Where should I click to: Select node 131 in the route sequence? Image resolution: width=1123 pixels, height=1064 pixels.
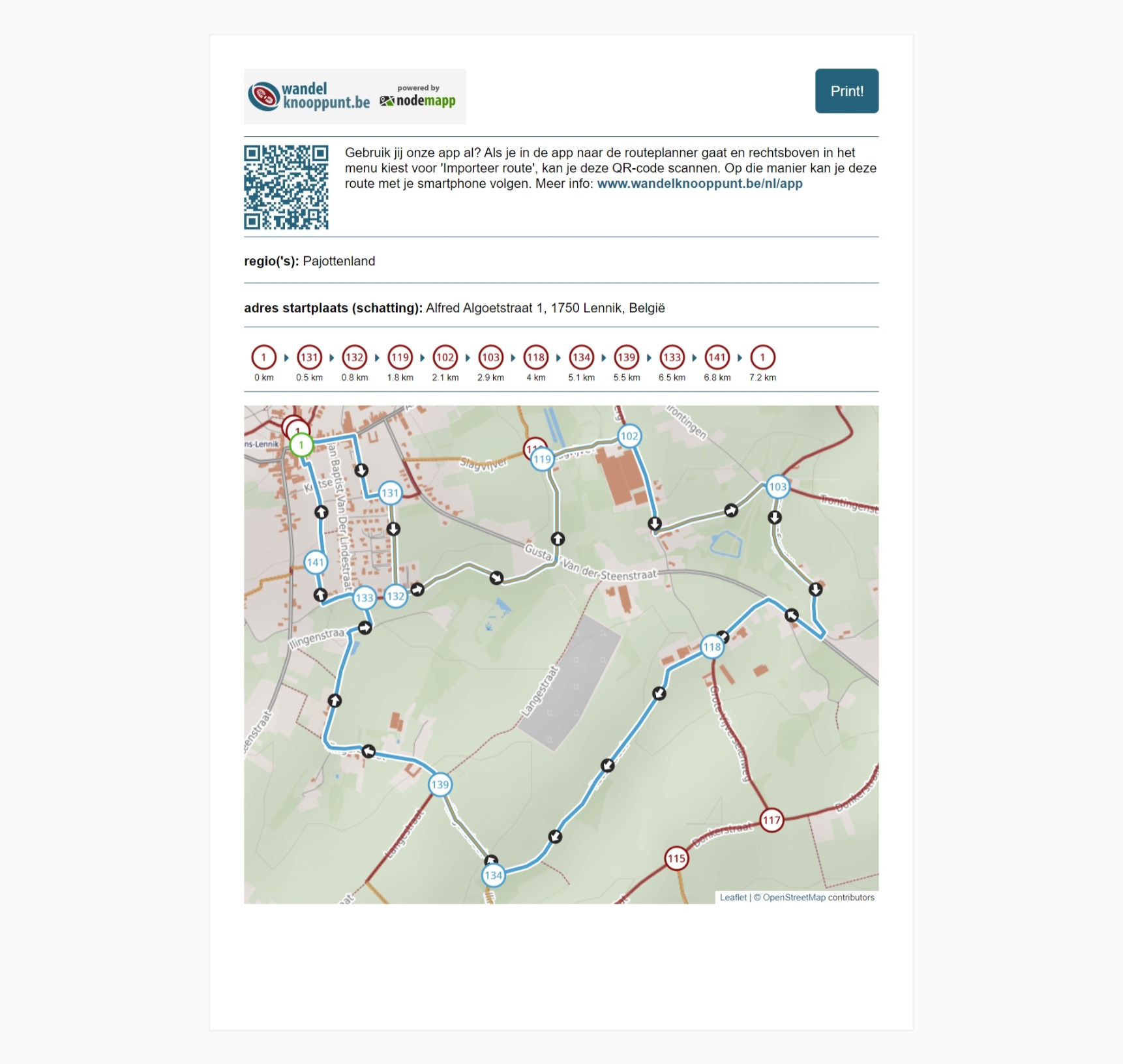tap(309, 357)
